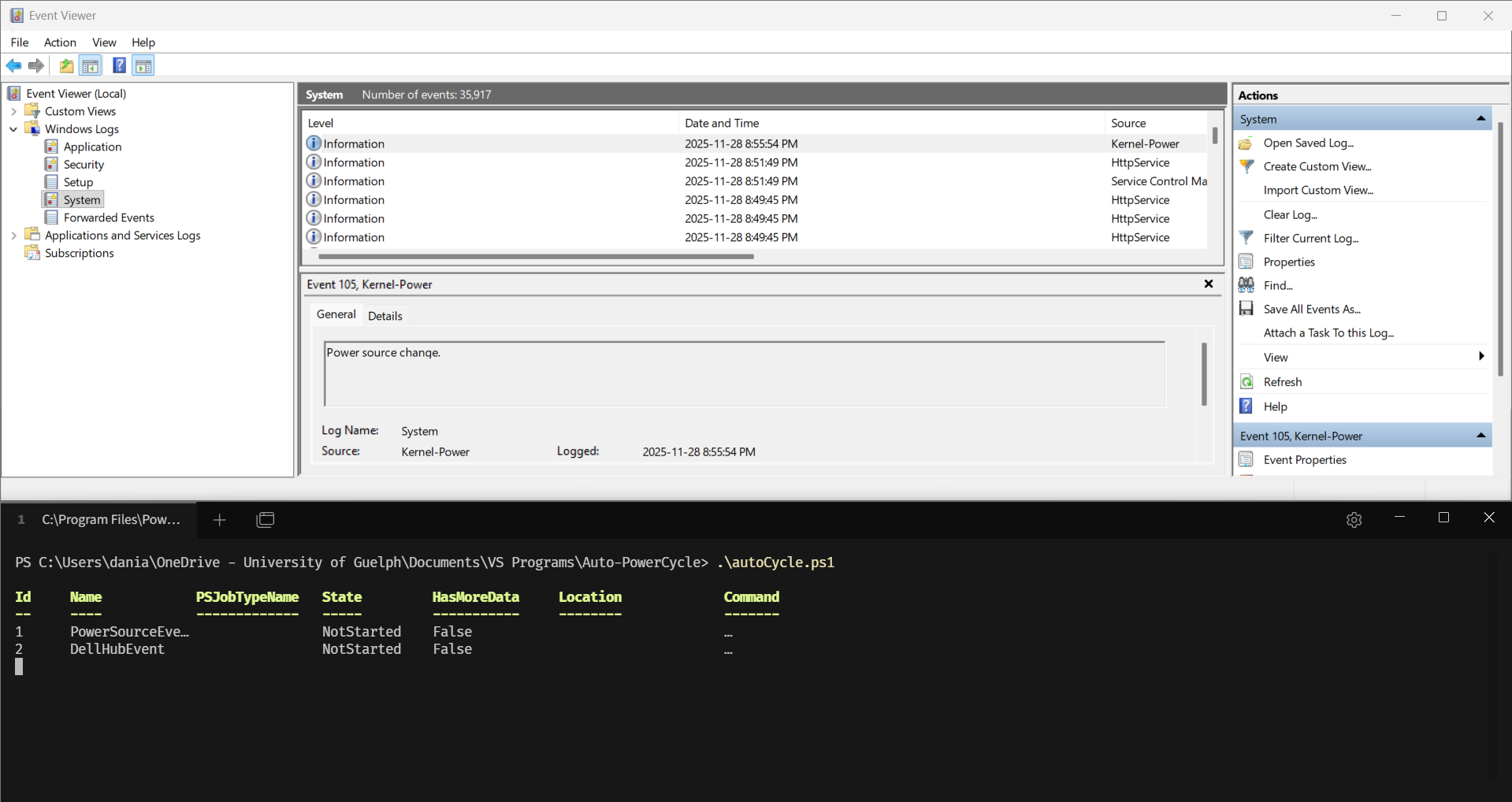Collapse the System actions section

[x=1480, y=119]
